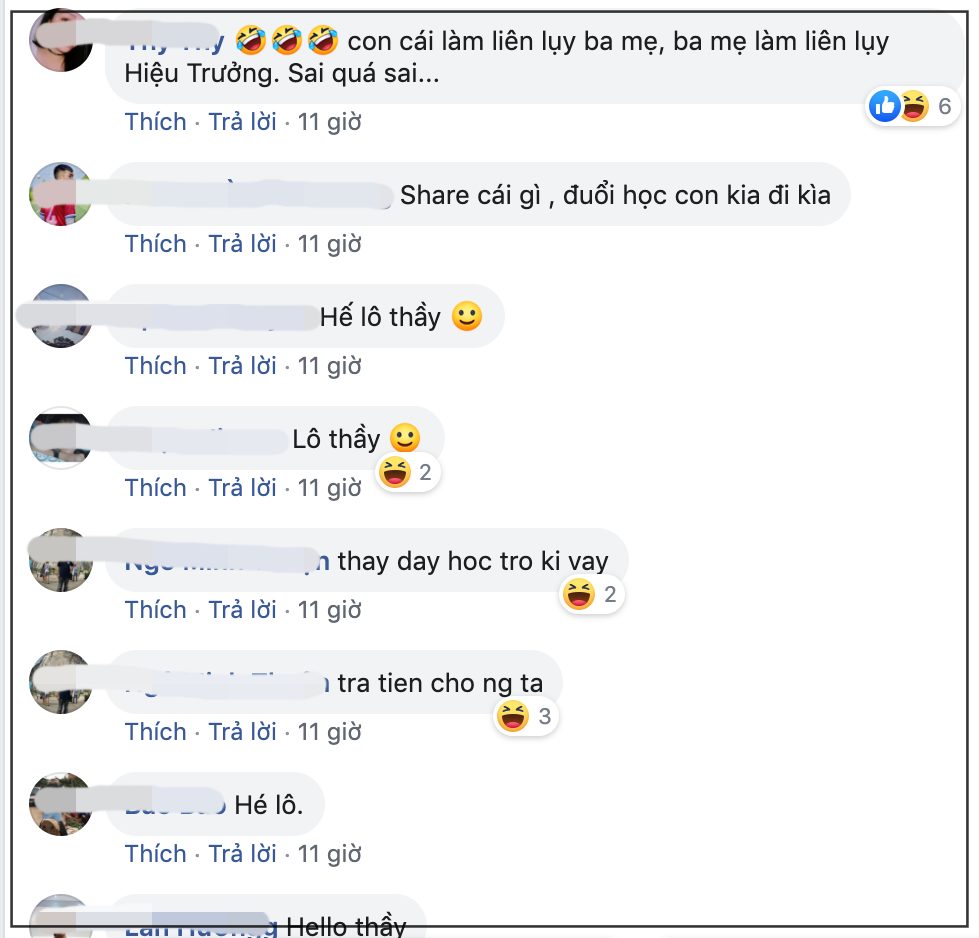The width and height of the screenshot is (979, 938).
Task: Click profile picture beside "Hế lô thầy" comment
Action: (x=61, y=316)
